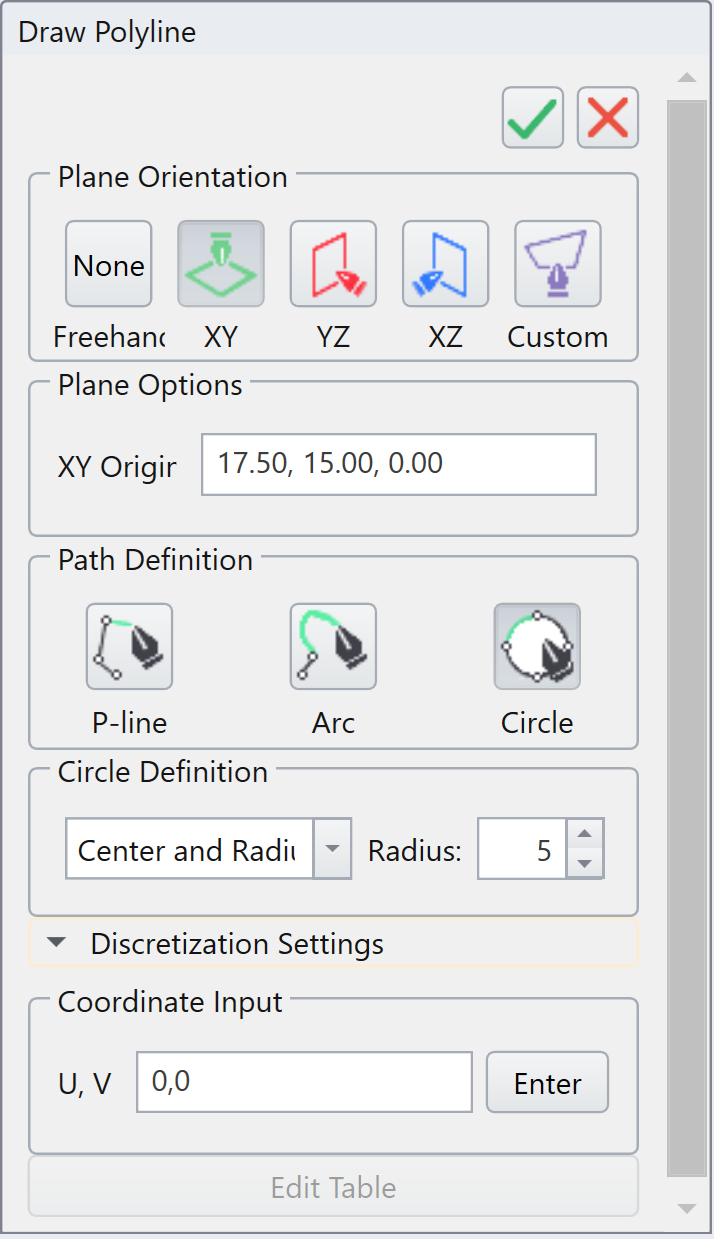
Task: Confirm with the green checkmark button
Action: (533, 118)
